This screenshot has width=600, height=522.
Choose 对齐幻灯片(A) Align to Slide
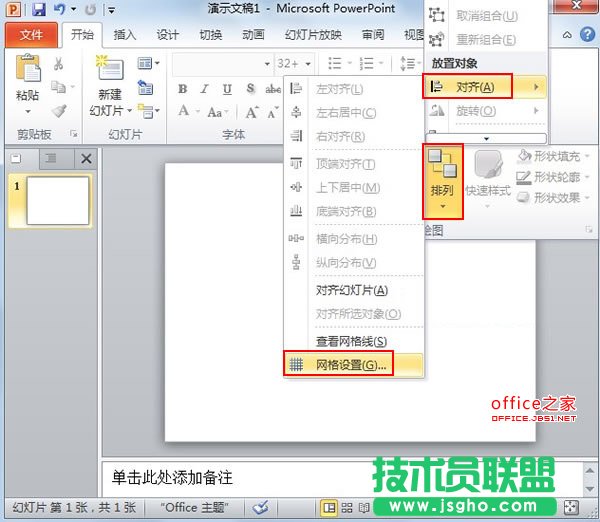(x=353, y=290)
